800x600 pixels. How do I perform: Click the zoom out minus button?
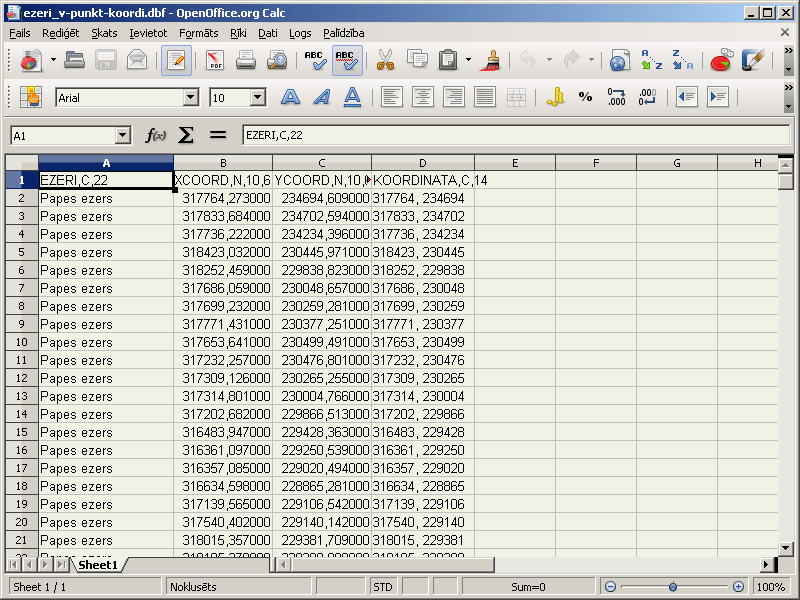coord(611,587)
